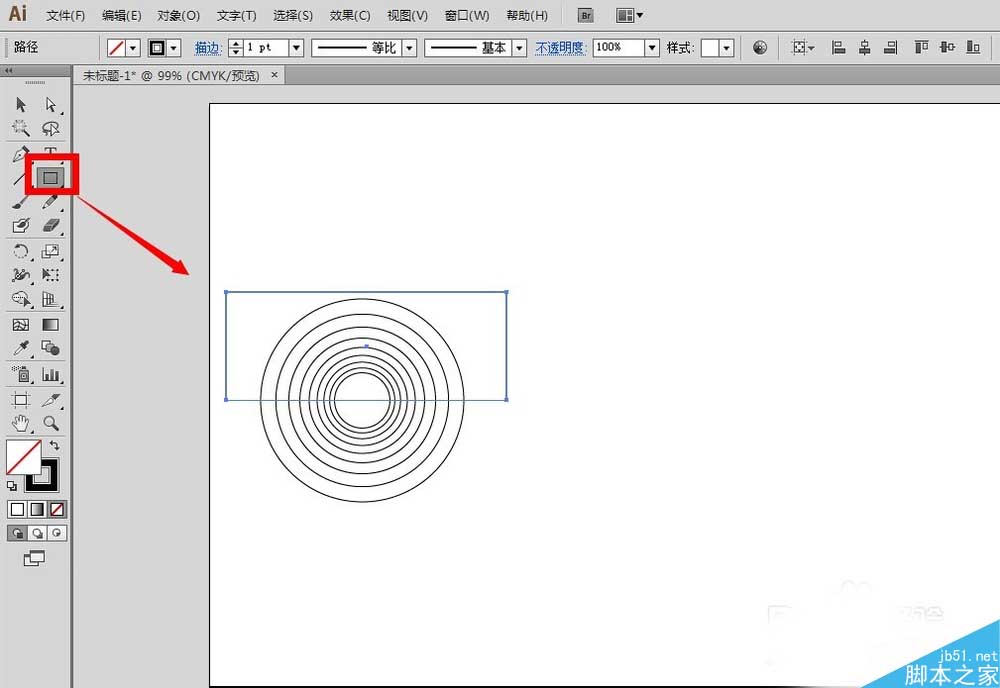Screen dimensions: 1000x688
Task: Select the Hand tool
Action: click(x=21, y=423)
